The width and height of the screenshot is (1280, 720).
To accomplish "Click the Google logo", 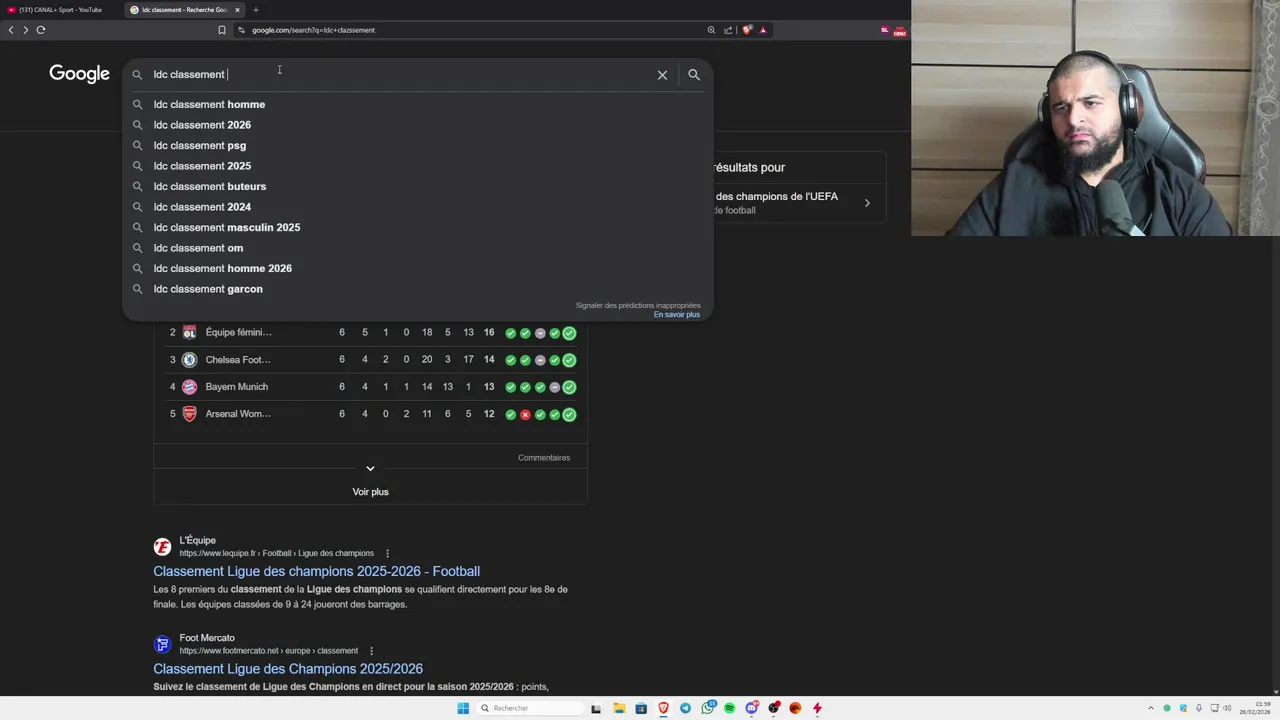I will (x=80, y=74).
